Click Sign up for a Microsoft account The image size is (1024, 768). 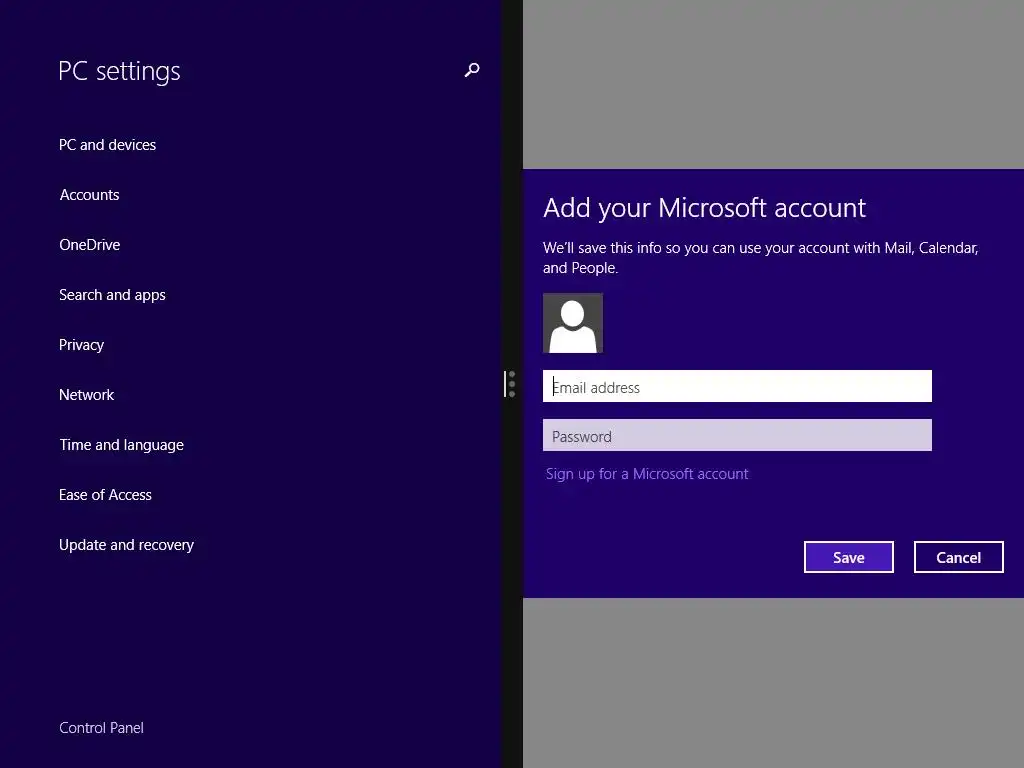647,474
